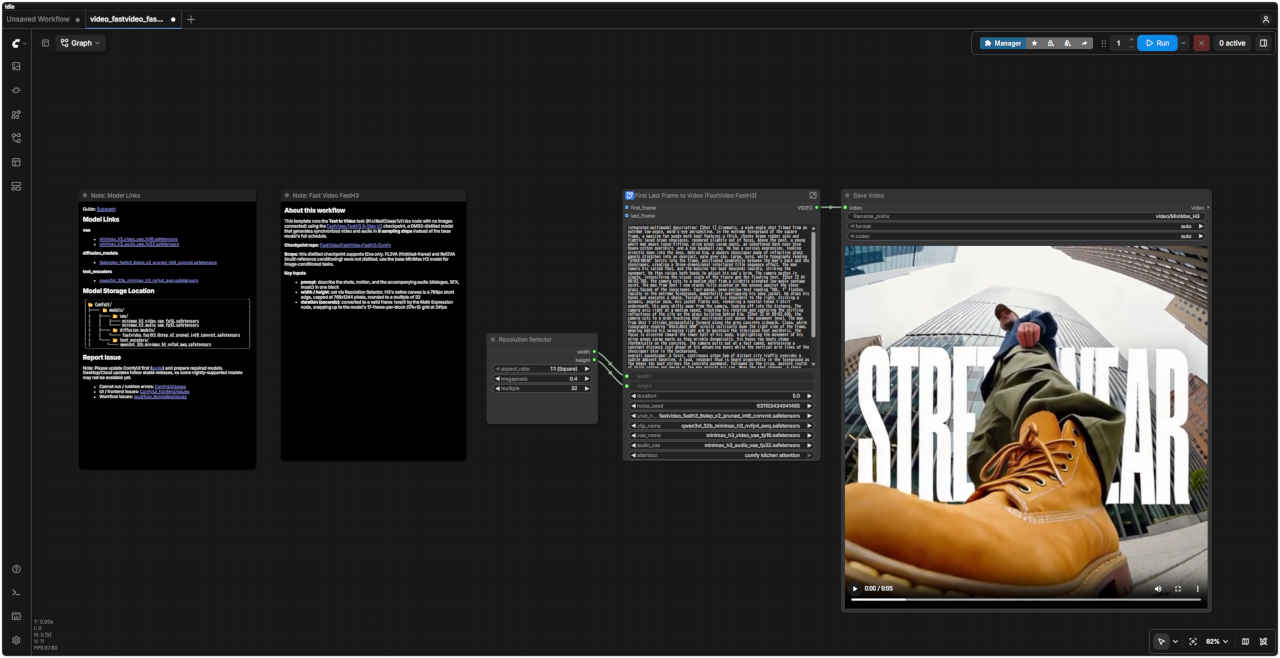Toggle the right side panel icon
The image size is (1280, 658).
coord(1263,43)
